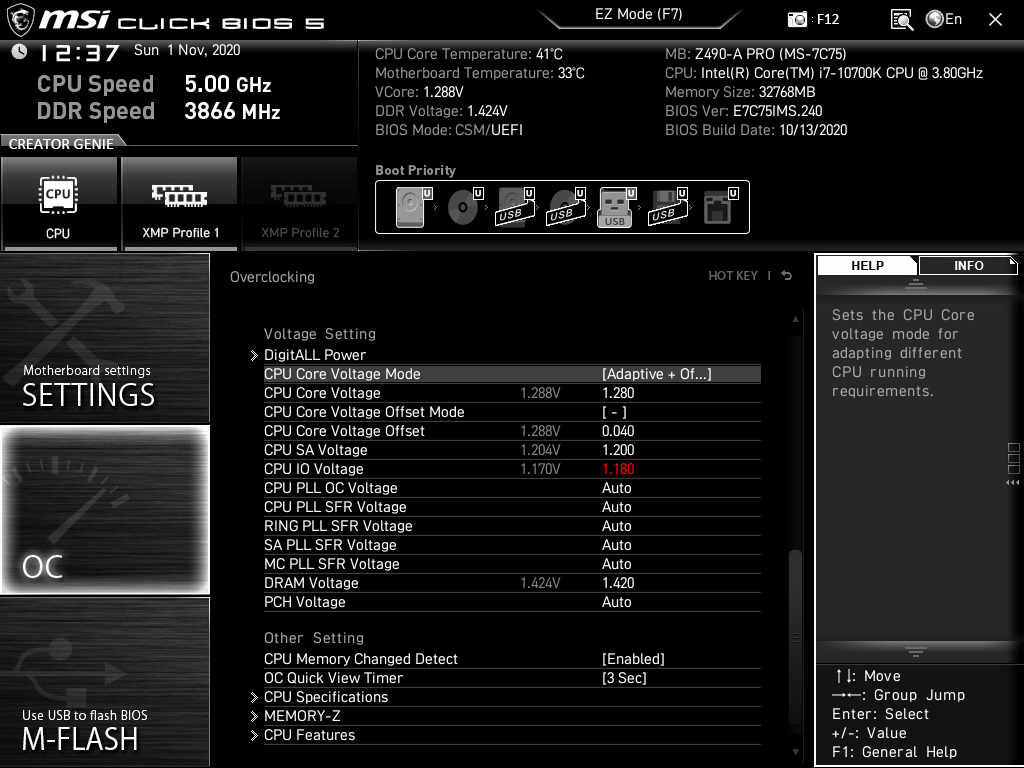Open the OC overclocking section

[105, 510]
